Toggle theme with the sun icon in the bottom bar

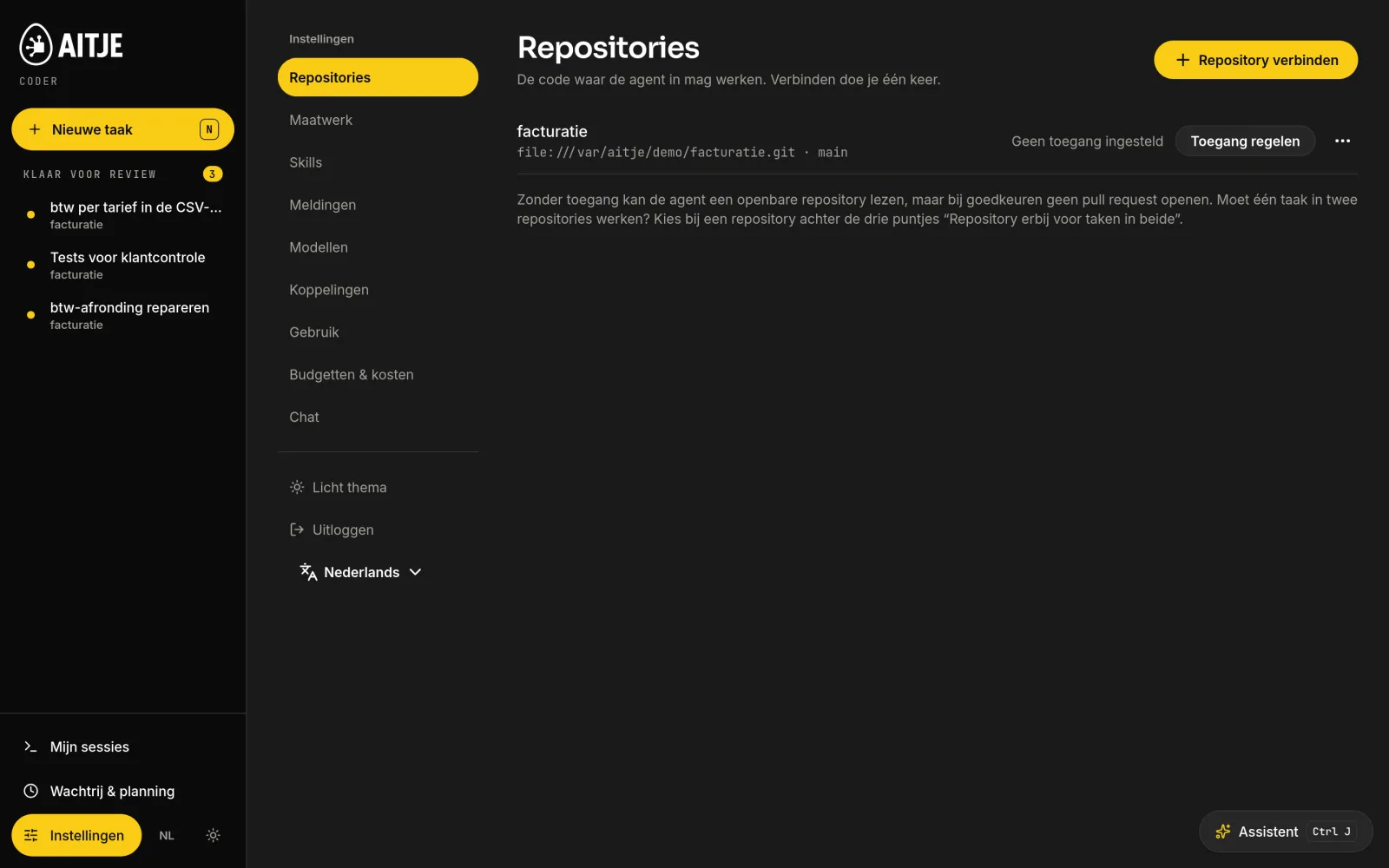[213, 835]
